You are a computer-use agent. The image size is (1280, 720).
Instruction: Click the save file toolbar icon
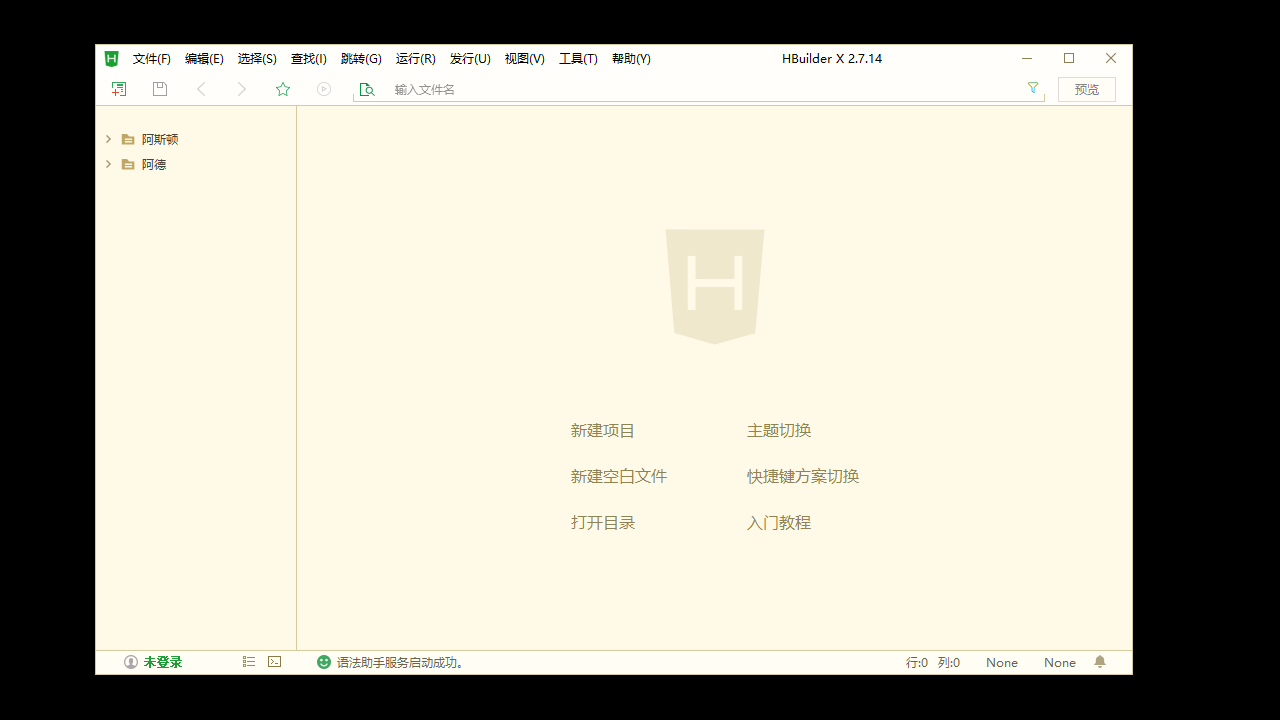pos(160,89)
